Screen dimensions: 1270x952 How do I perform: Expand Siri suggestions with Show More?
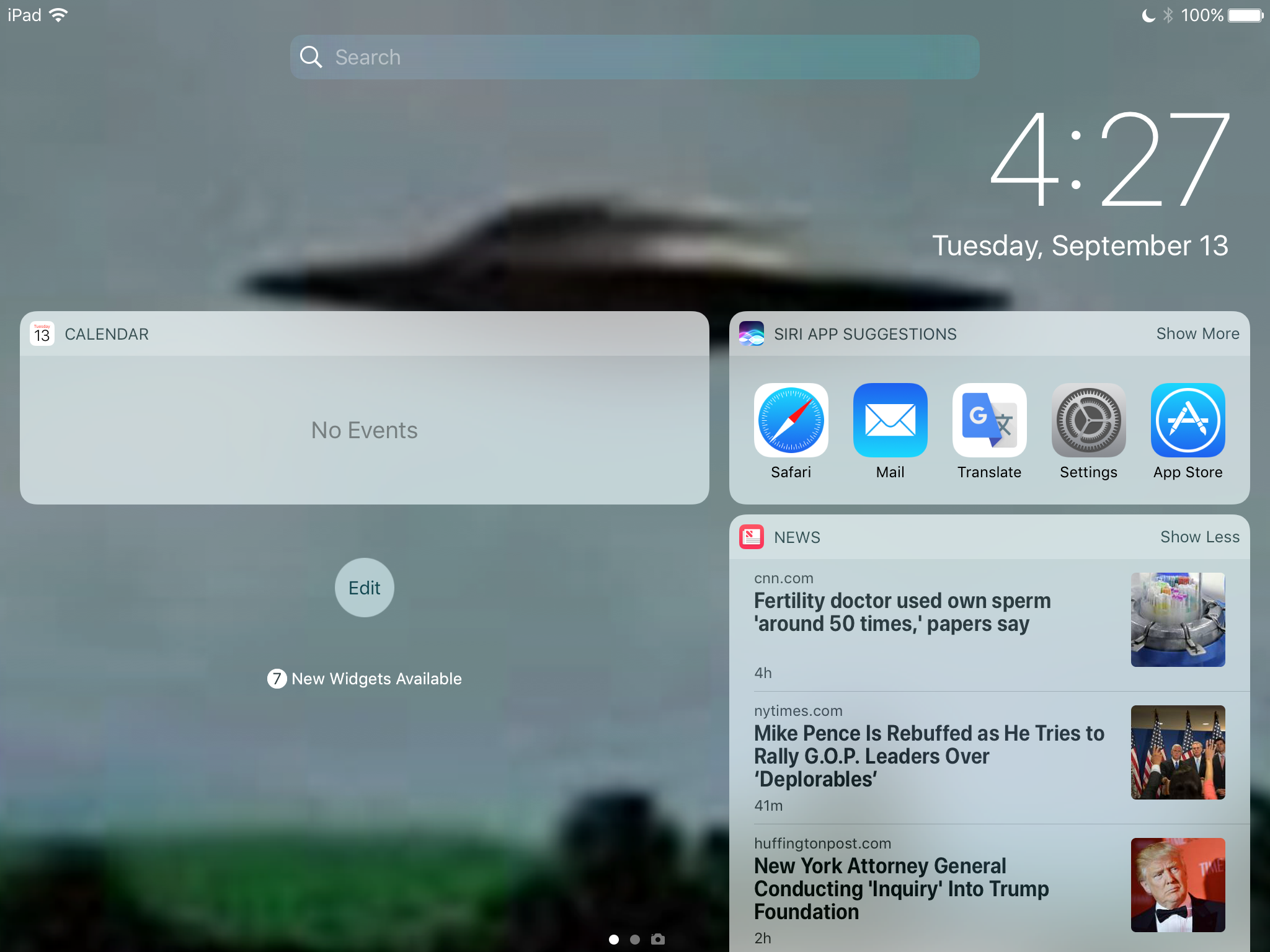pos(1197,333)
